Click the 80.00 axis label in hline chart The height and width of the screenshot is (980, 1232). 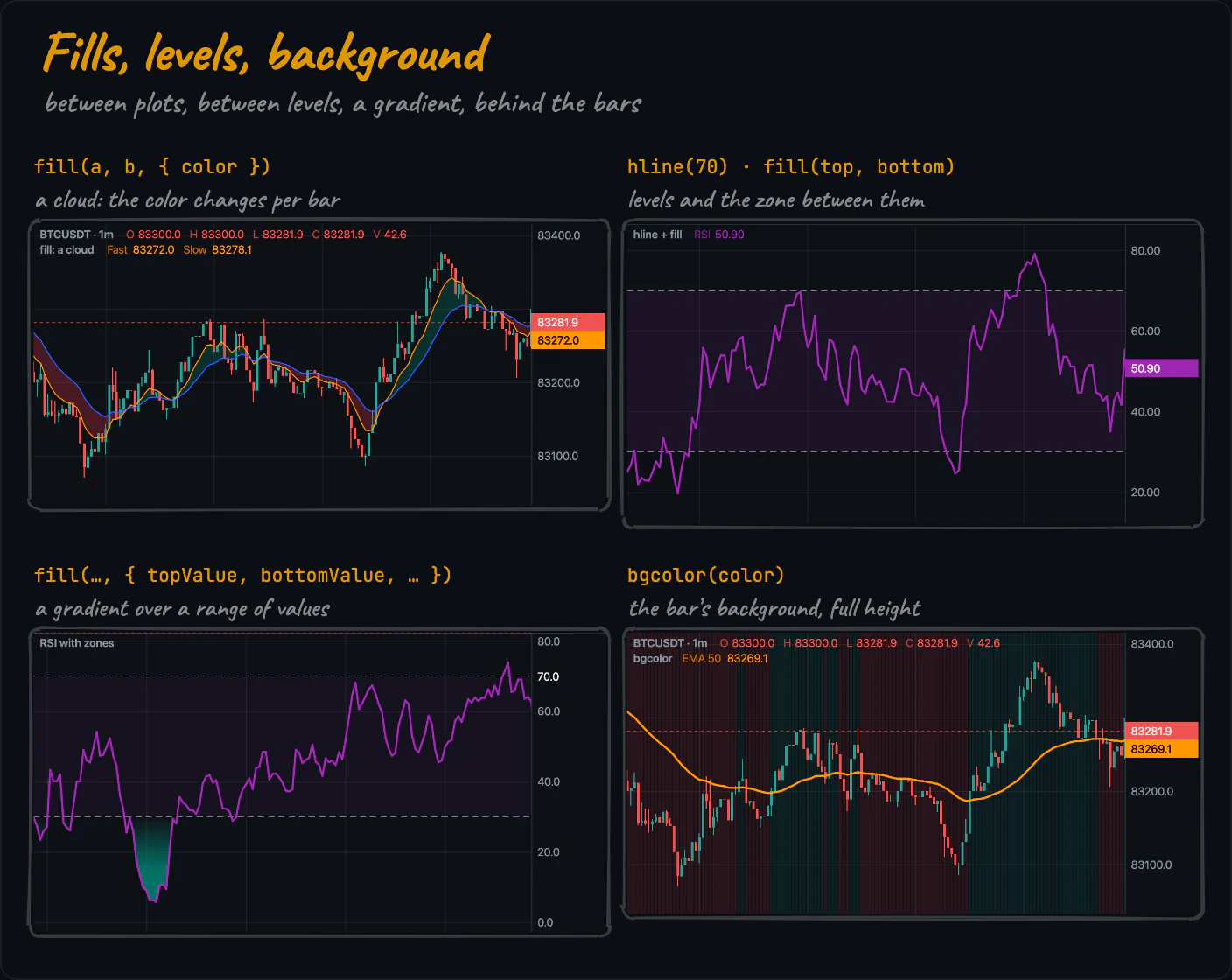point(1145,250)
